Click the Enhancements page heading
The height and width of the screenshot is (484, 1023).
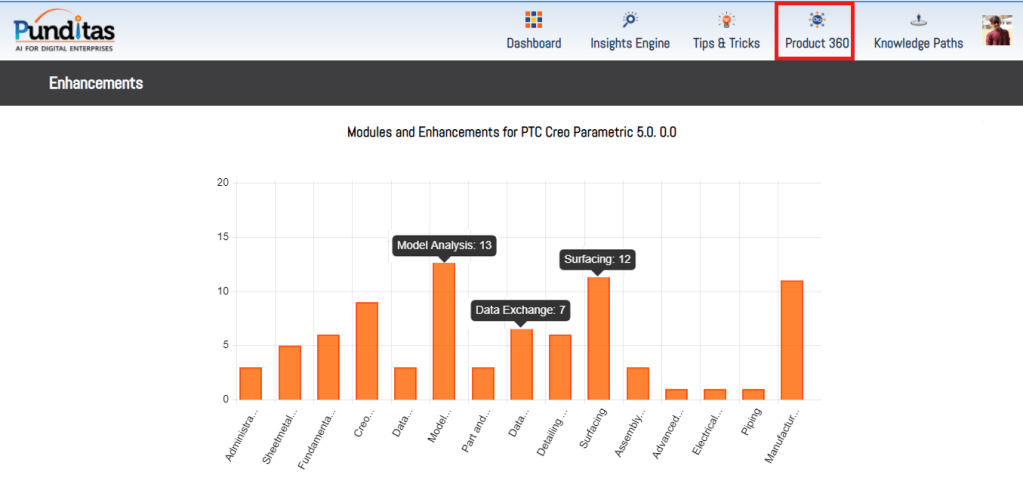point(96,83)
